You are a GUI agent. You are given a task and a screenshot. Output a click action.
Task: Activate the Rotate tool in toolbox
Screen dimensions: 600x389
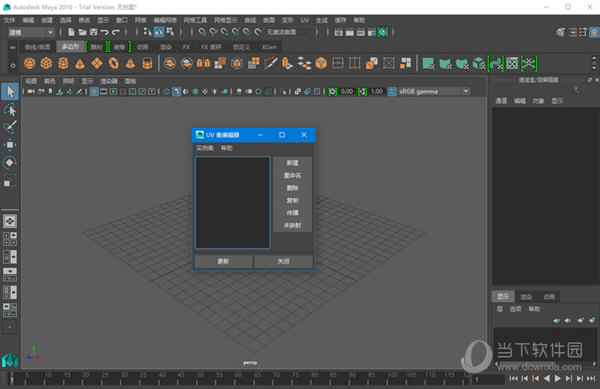(10, 163)
